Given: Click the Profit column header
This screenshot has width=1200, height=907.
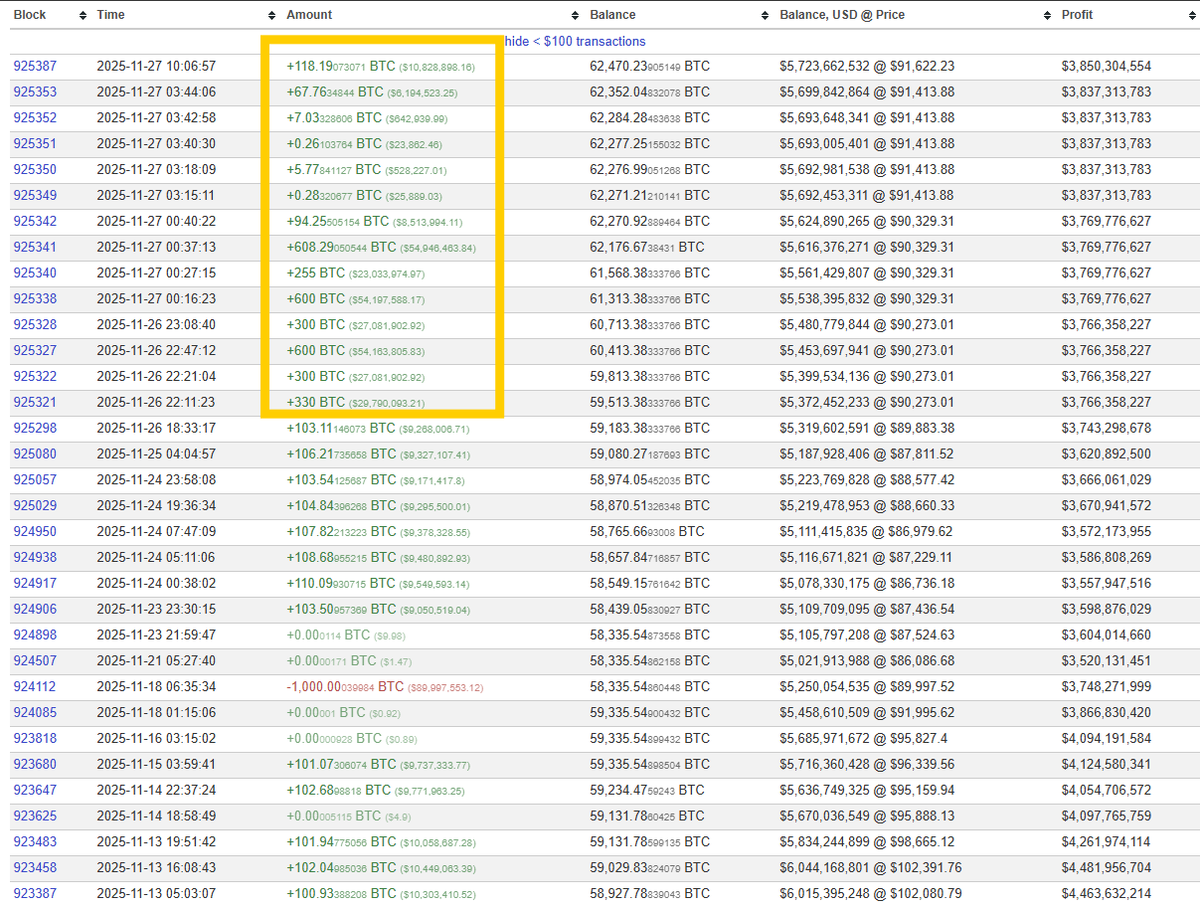Looking at the screenshot, I should pyautogui.click(x=1077, y=15).
